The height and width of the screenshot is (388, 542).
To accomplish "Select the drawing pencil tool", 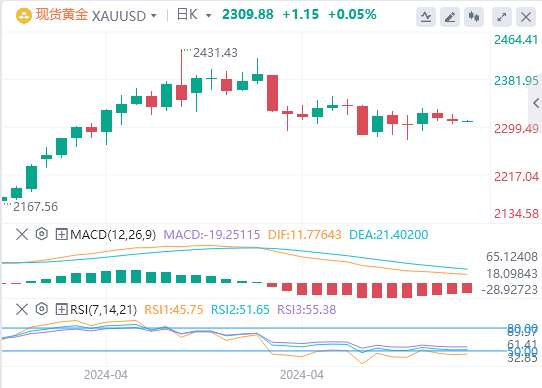I will [450, 16].
